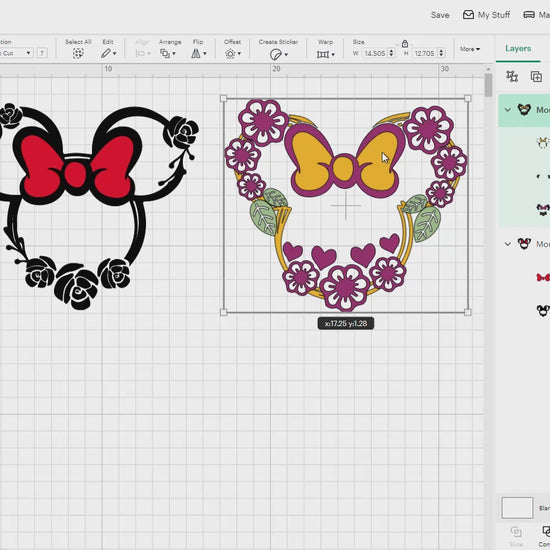Toggle the size aspect-ratio lock
Viewport: 550px width, 550px height.
[x=405, y=44]
